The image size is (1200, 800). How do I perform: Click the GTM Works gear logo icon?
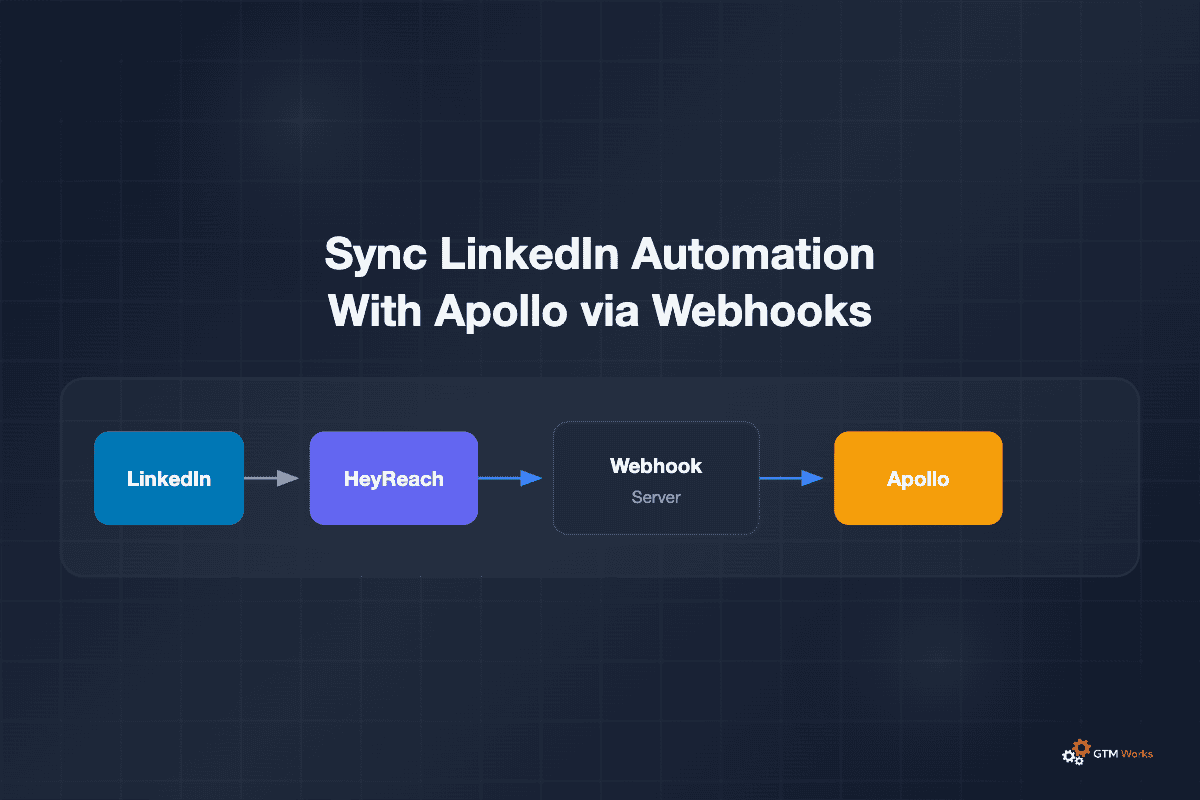point(1075,753)
